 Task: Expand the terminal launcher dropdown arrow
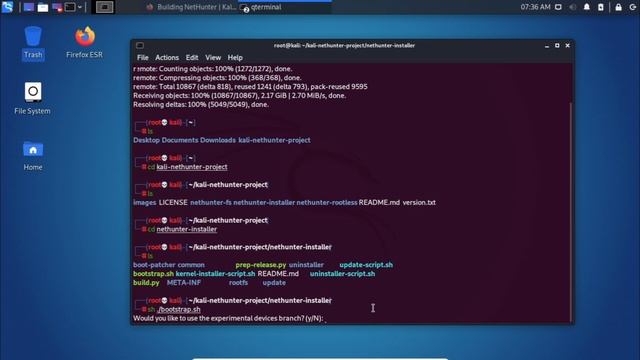[80, 7]
